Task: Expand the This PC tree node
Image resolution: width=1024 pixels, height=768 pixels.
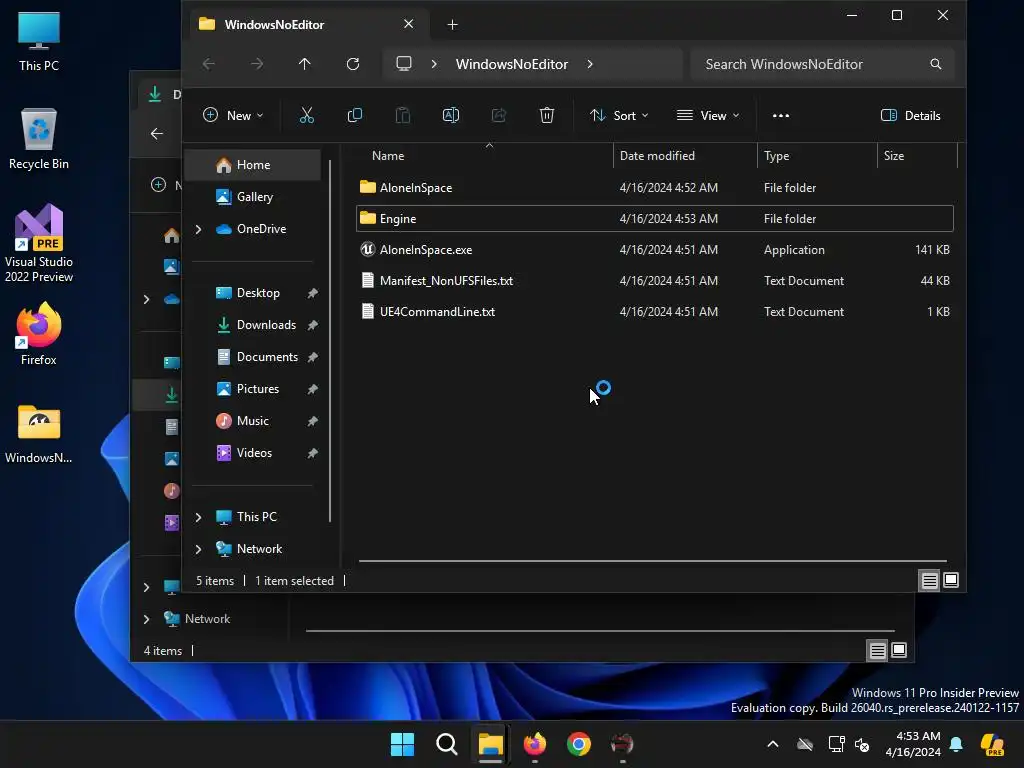Action: click(x=199, y=517)
